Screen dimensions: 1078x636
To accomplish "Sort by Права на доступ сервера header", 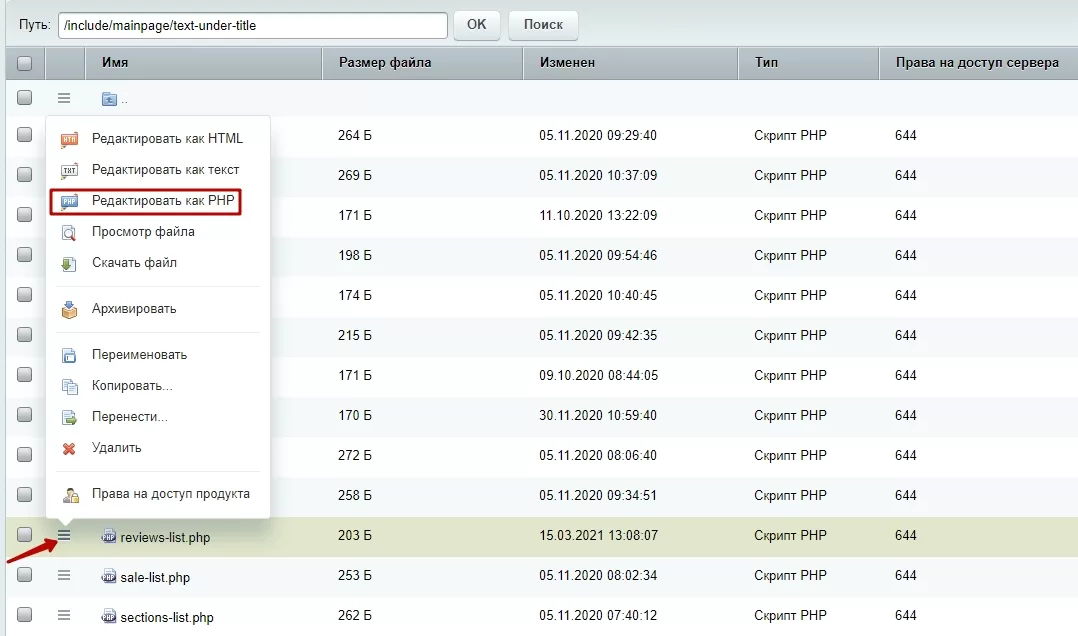I will click(x=978, y=63).
